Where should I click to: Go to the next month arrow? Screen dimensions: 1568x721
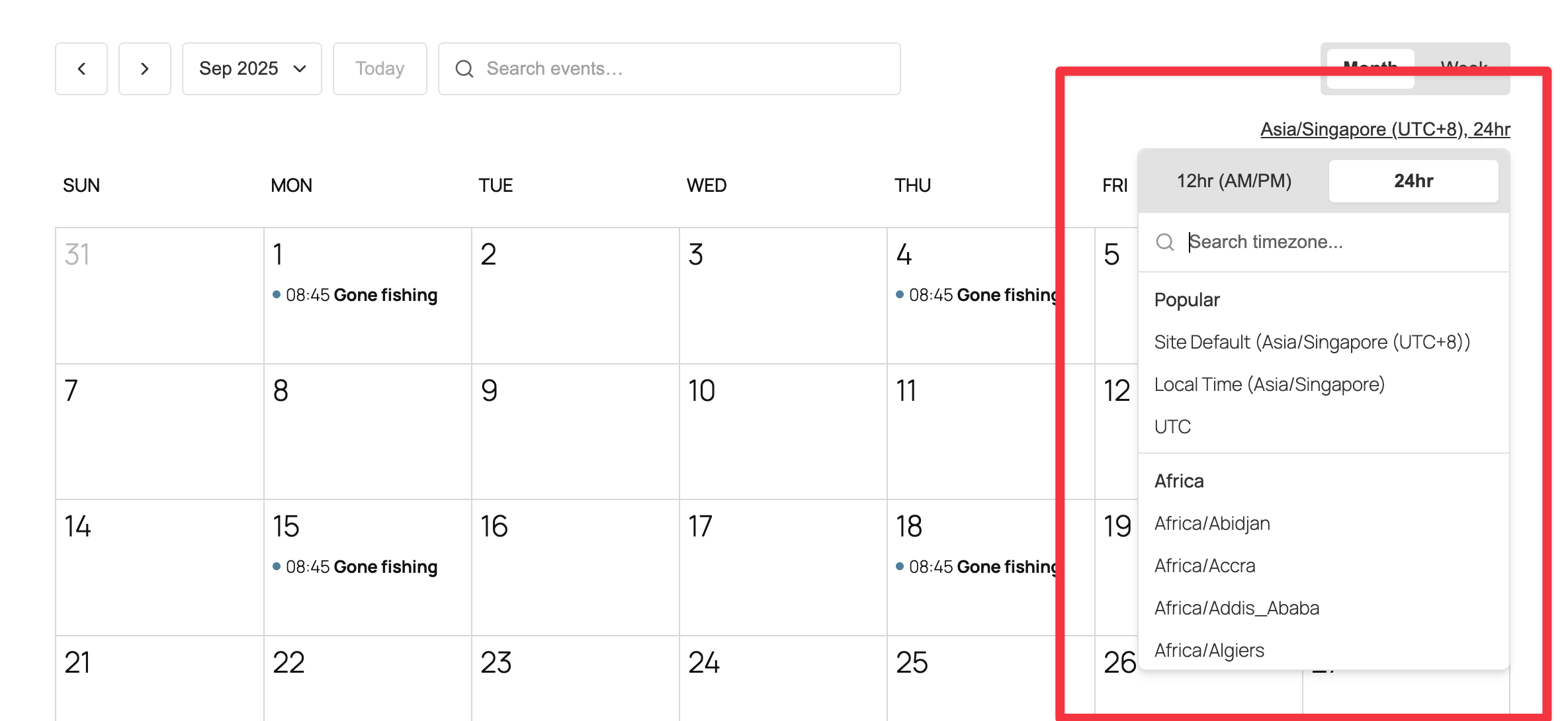145,69
